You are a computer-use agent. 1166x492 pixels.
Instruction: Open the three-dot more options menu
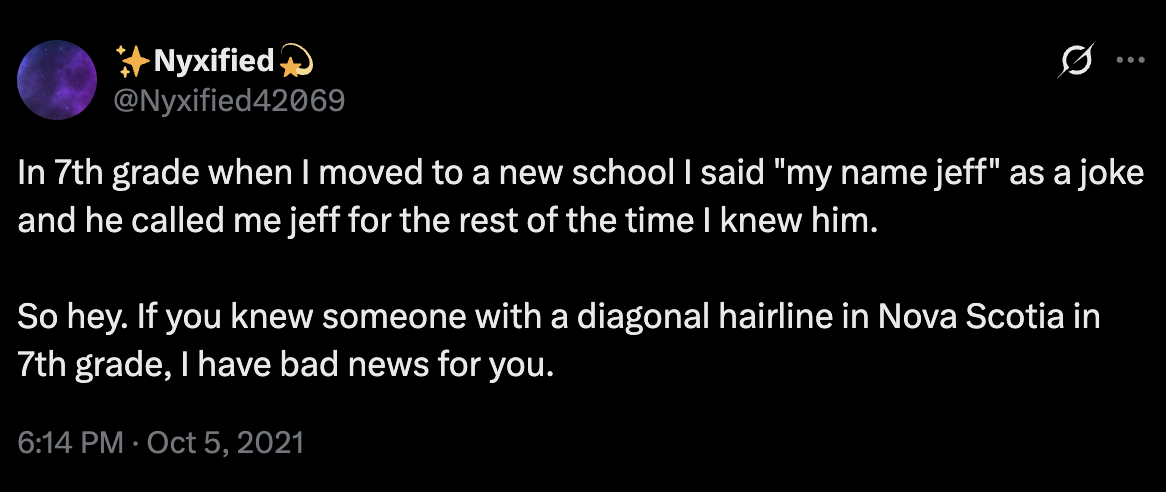[1130, 60]
